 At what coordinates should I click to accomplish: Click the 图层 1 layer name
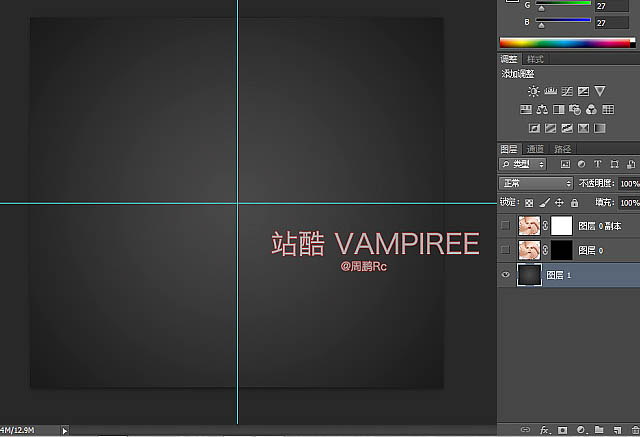(558, 275)
